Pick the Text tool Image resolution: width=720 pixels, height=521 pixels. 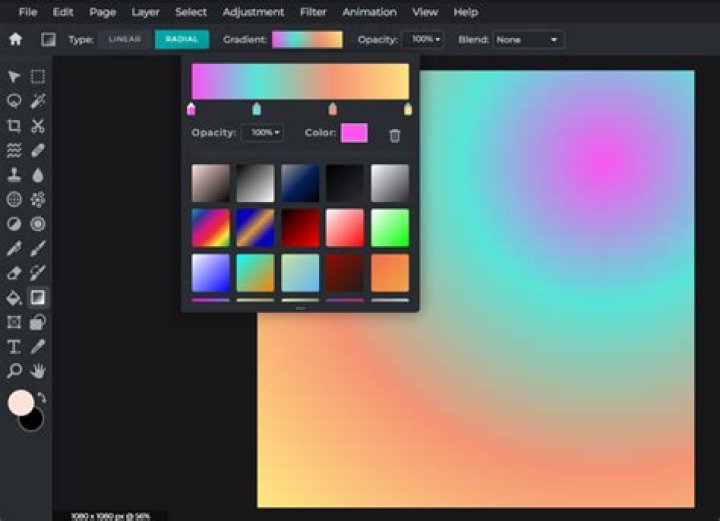tap(14, 347)
